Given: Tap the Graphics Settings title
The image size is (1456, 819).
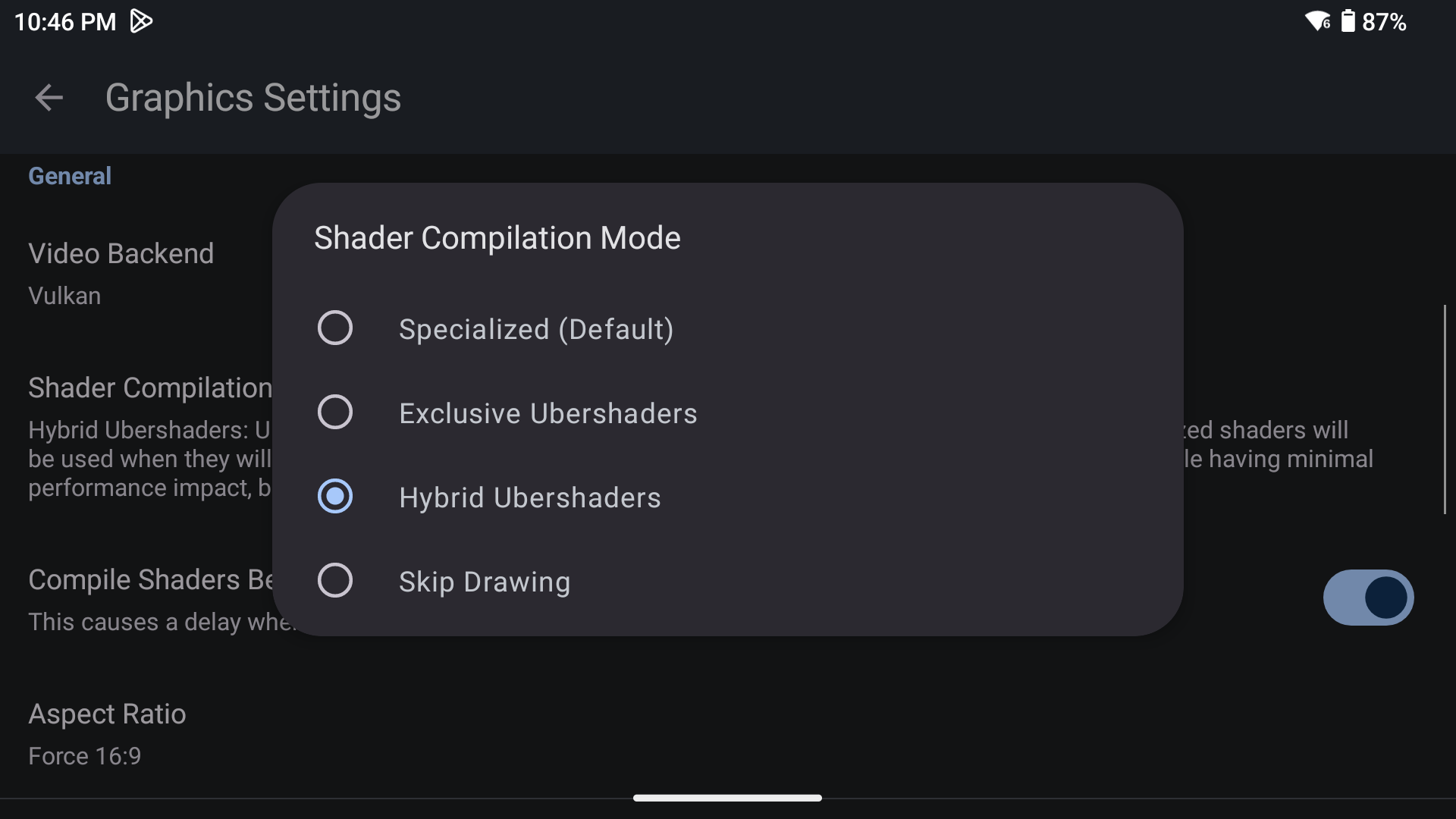Looking at the screenshot, I should point(253,98).
